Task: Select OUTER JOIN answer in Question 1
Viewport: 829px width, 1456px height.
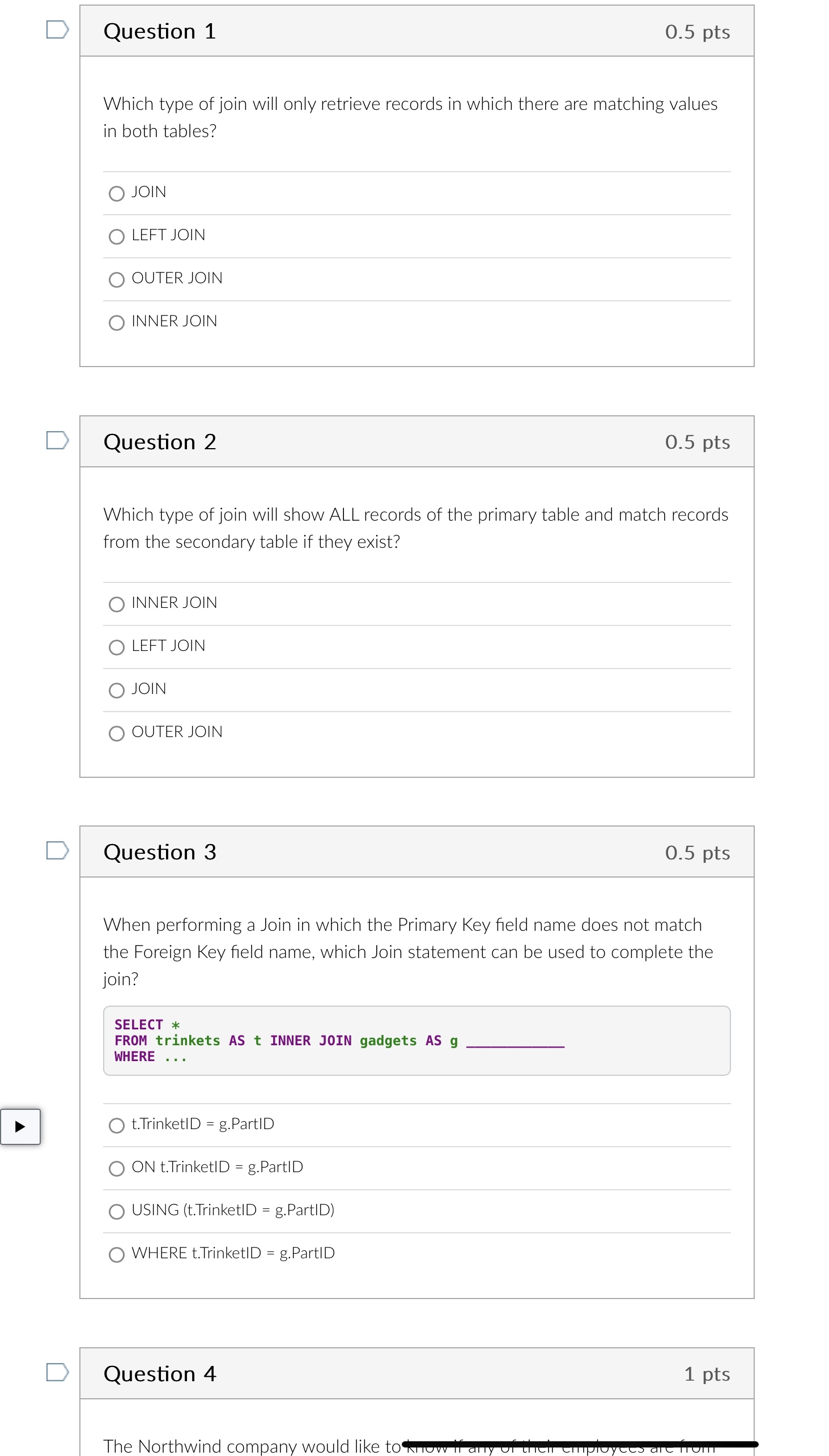Action: (x=117, y=279)
